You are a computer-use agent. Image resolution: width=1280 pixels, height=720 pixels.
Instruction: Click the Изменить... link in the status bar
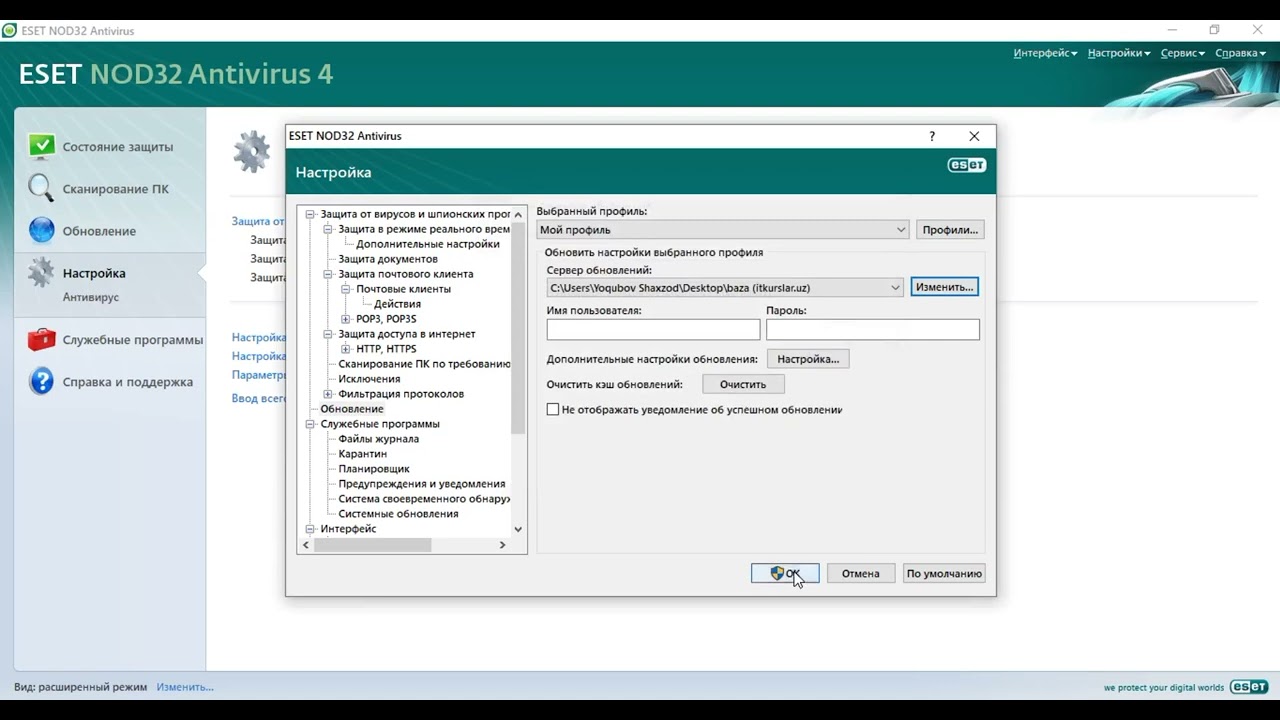185,687
